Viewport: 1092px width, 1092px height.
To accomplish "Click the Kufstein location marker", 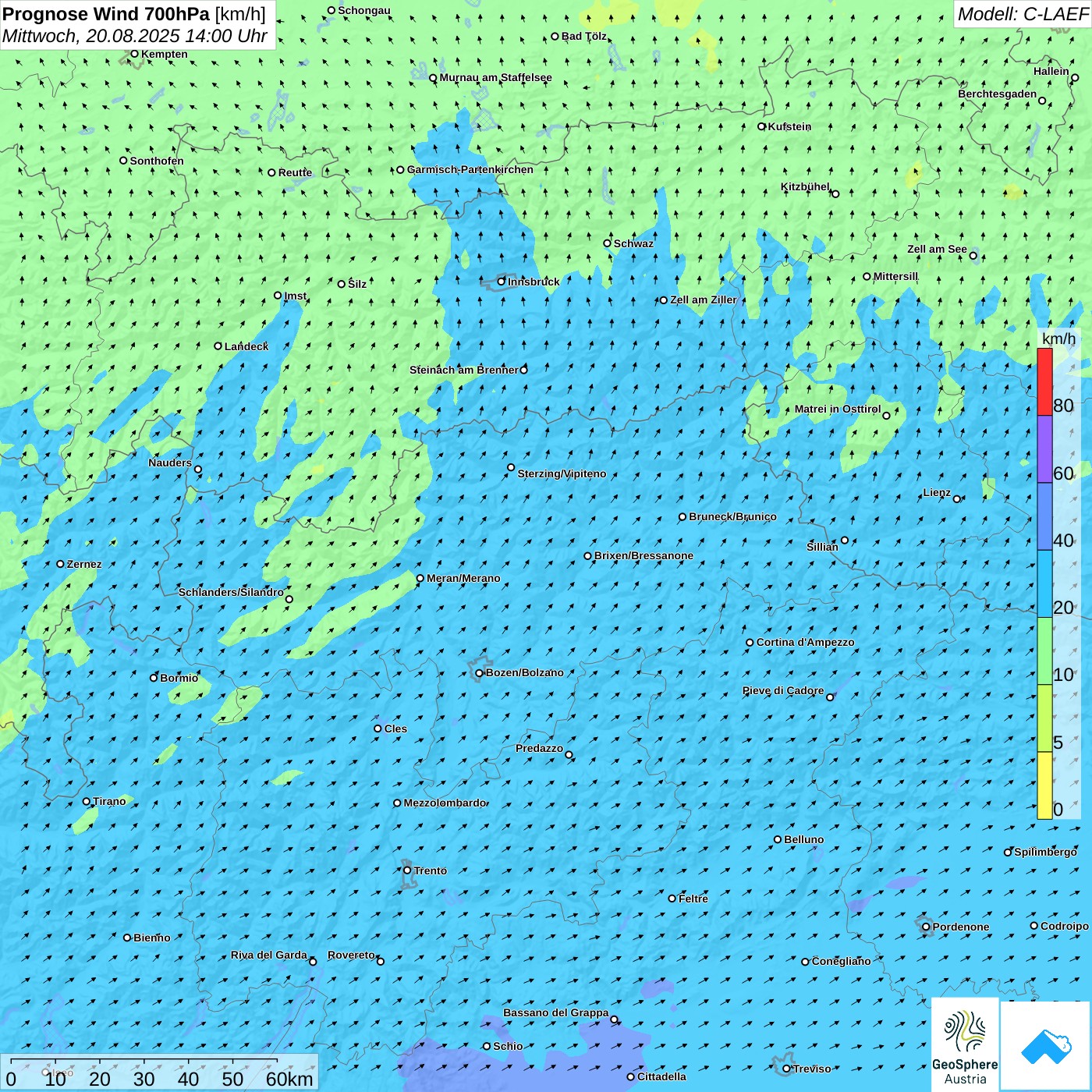I will tap(762, 126).
